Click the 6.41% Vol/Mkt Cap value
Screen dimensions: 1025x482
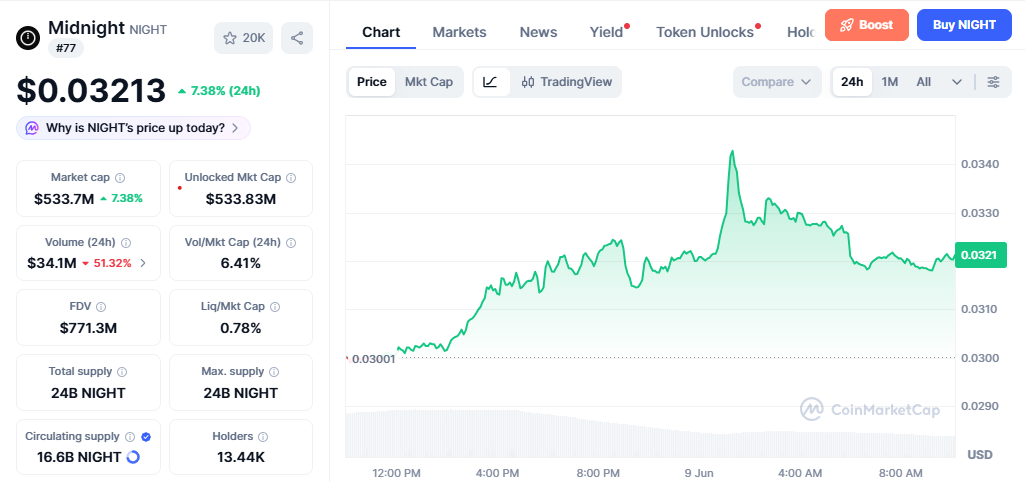point(241,264)
